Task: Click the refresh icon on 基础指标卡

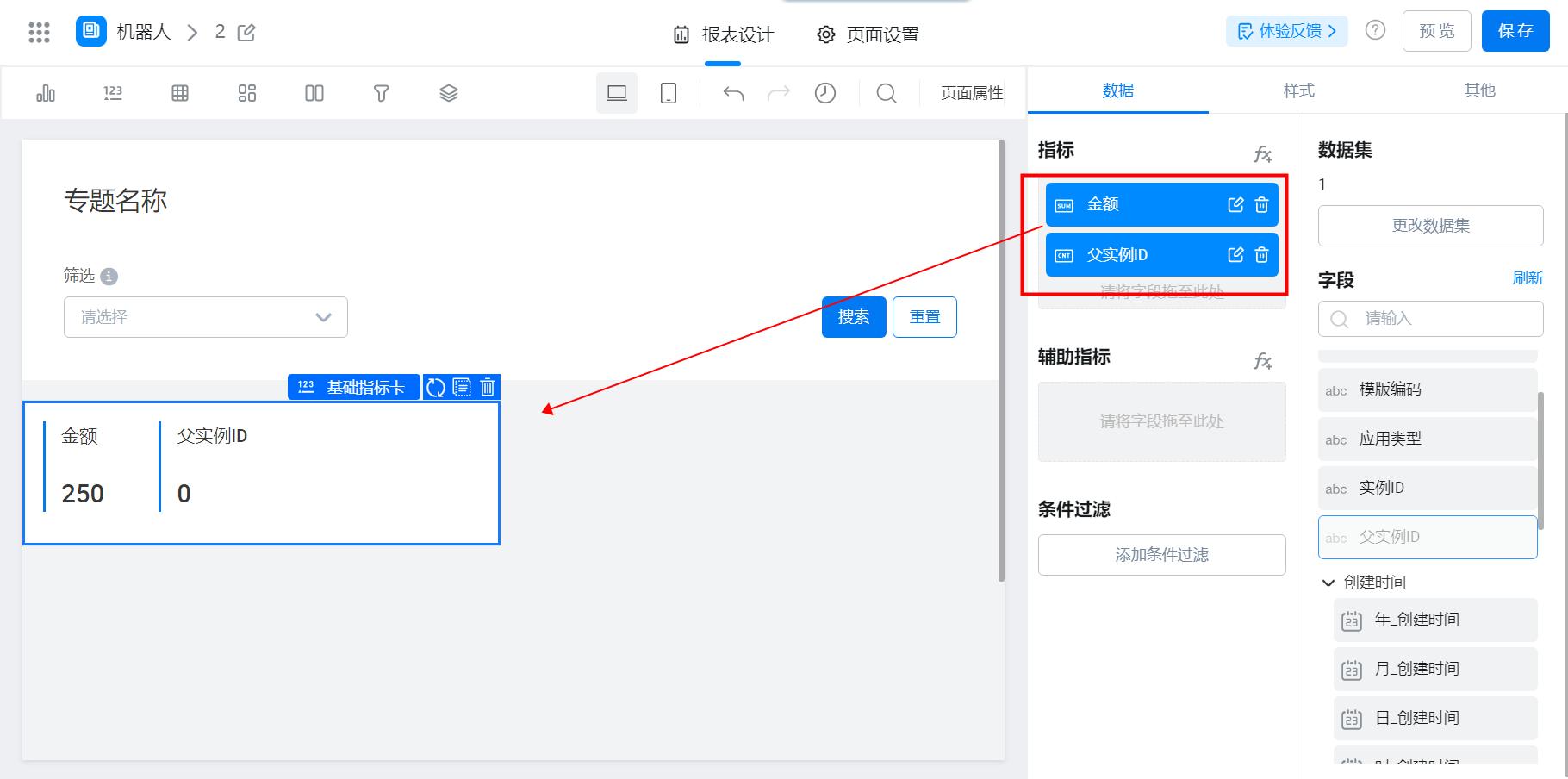Action: [436, 388]
